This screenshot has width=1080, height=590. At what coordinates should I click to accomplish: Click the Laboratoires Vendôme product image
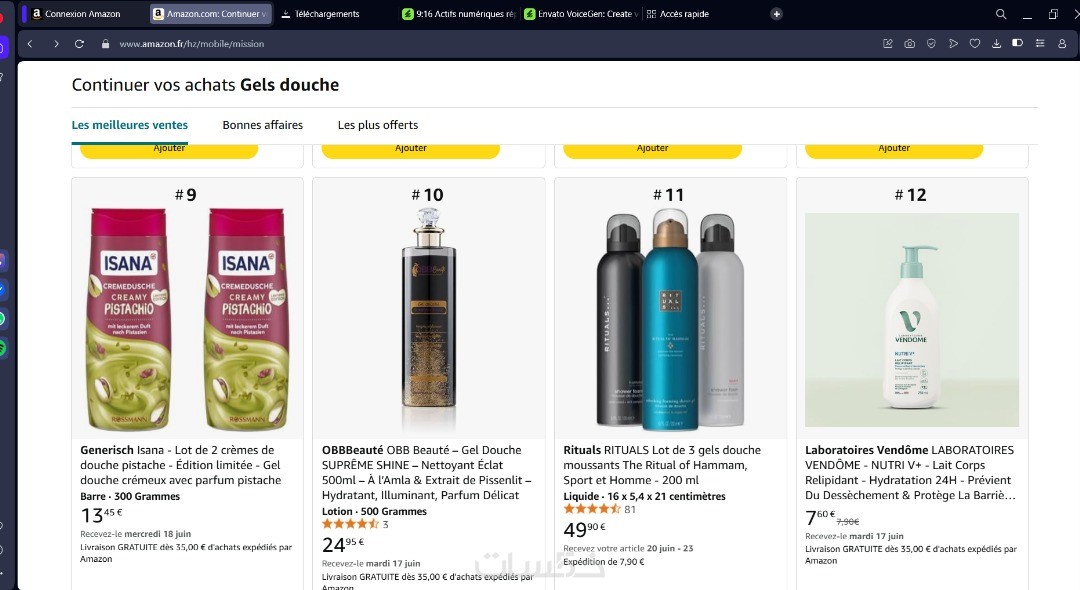click(912, 320)
